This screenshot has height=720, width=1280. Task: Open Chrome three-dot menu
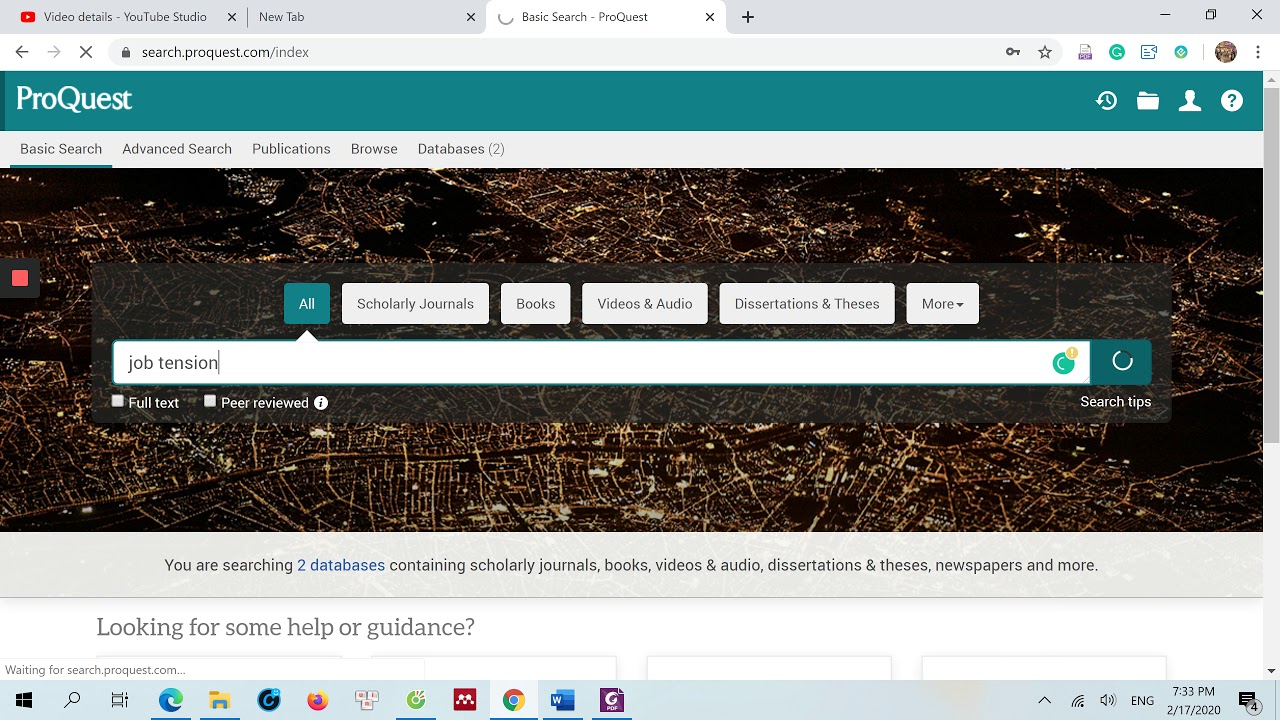pyautogui.click(x=1258, y=52)
